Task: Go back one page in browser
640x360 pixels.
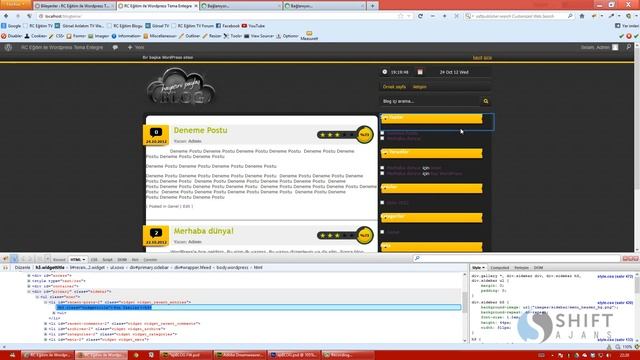Action: [6, 16]
